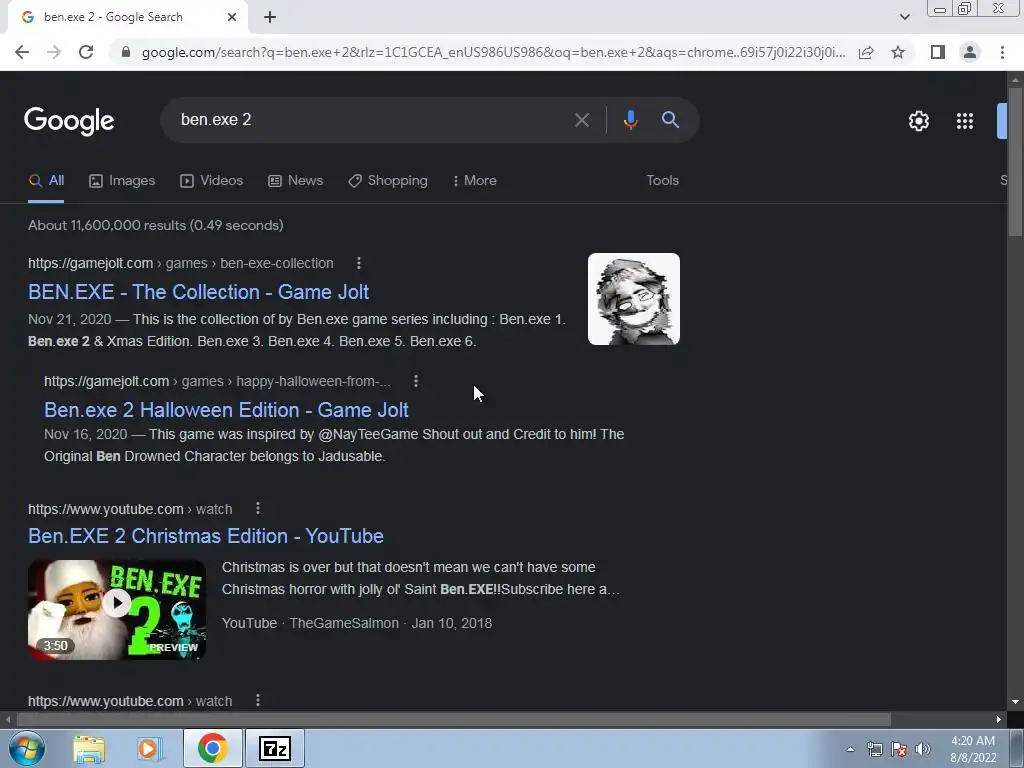This screenshot has width=1024, height=768.
Task: Switch to Shopping results tab
Action: tap(388, 181)
